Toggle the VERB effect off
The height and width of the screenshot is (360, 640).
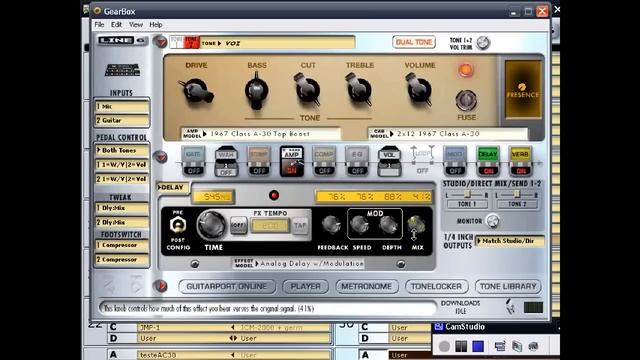[x=520, y=161]
